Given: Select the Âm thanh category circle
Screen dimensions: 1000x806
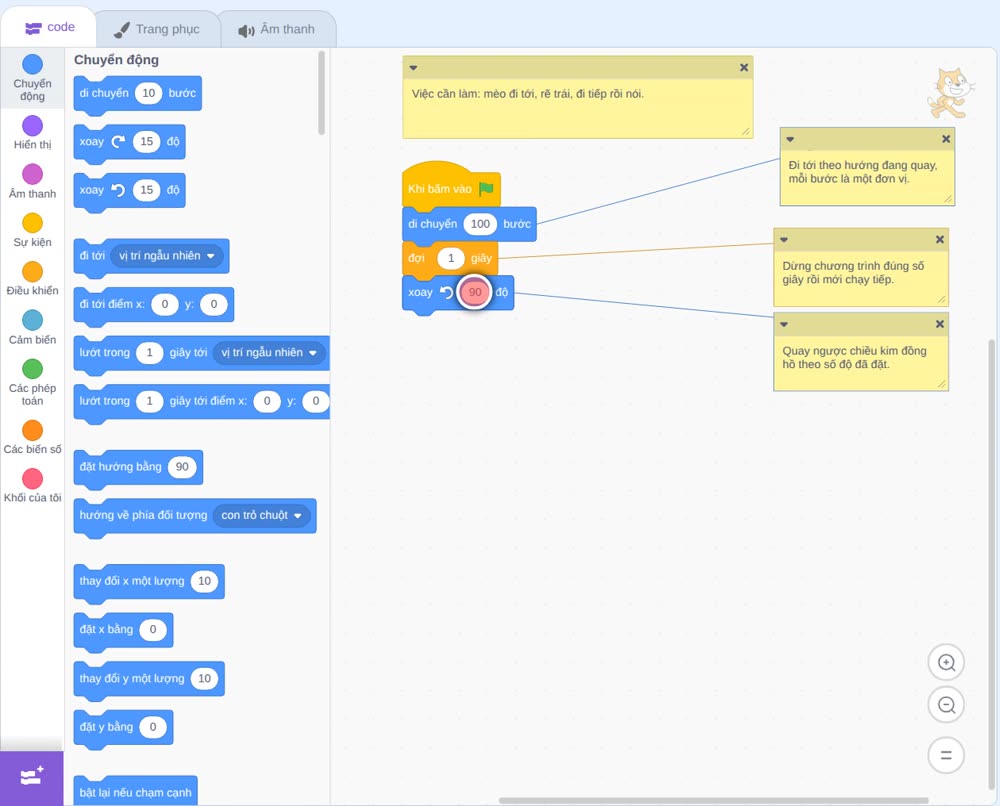Looking at the screenshot, I should [x=32, y=174].
